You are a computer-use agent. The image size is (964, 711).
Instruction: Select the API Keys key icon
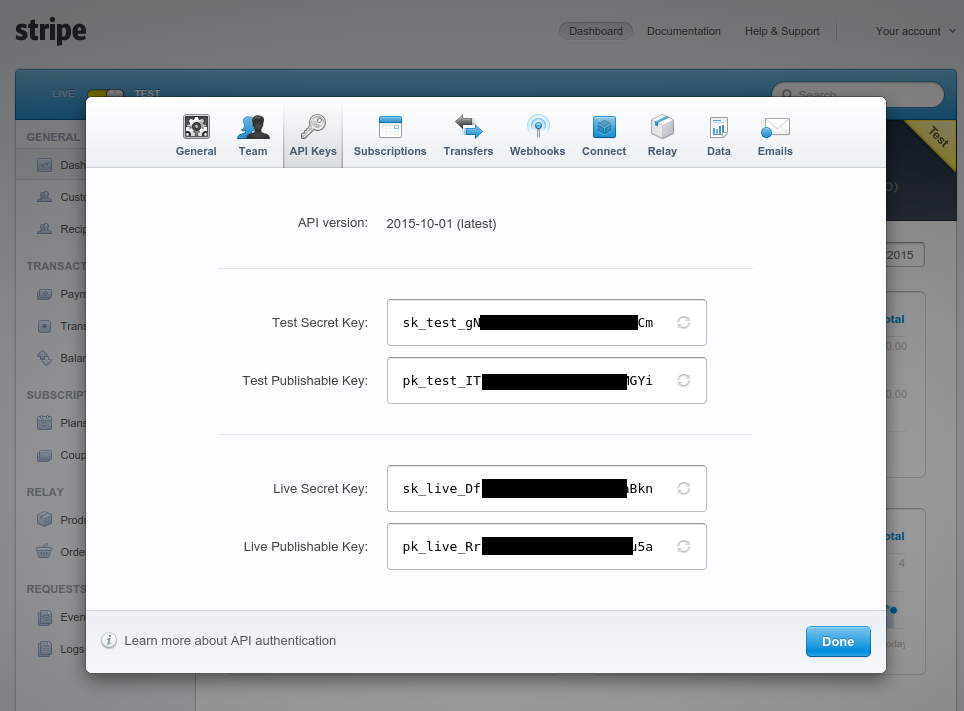(313, 127)
